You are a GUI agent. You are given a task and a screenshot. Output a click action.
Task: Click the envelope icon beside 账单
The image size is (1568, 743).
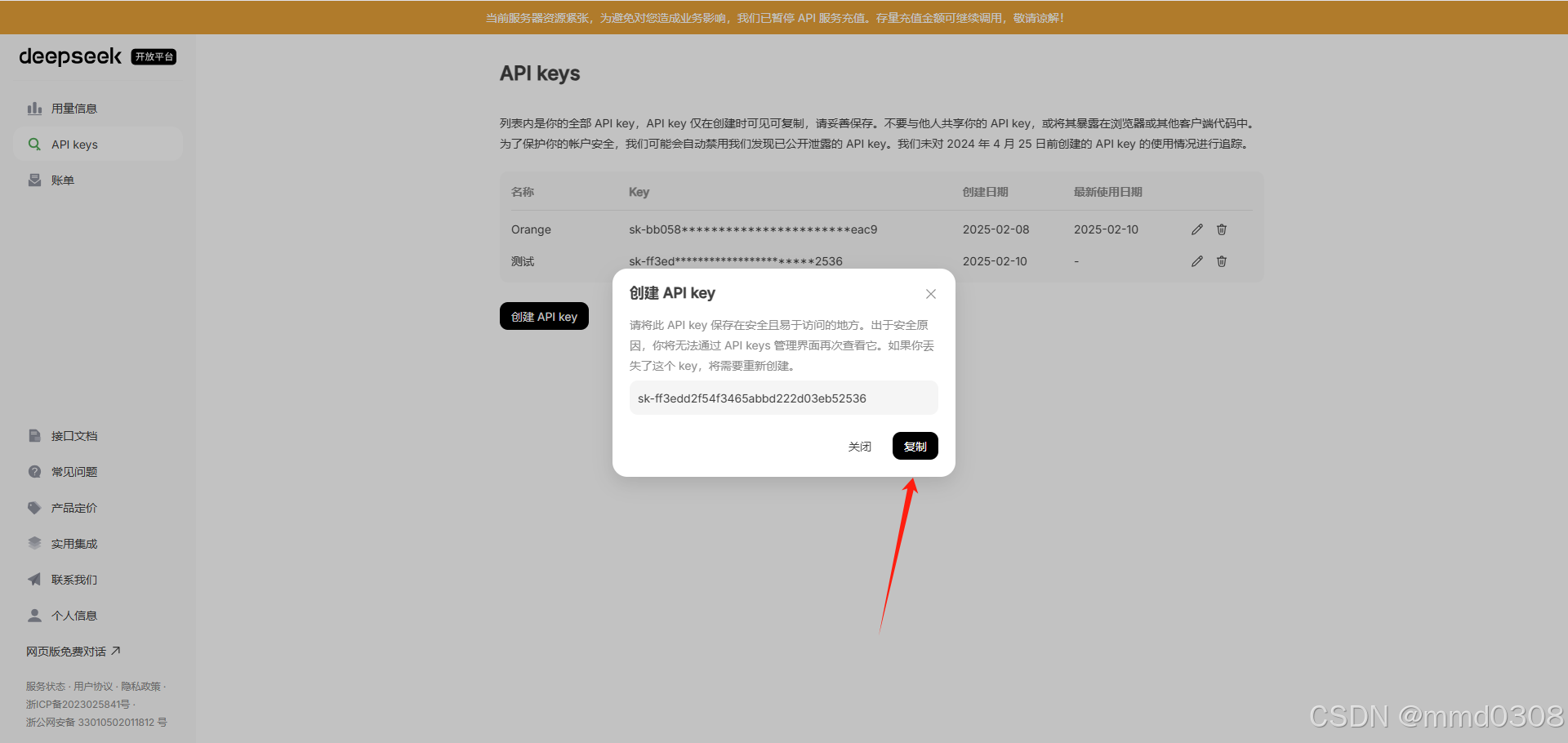[34, 180]
